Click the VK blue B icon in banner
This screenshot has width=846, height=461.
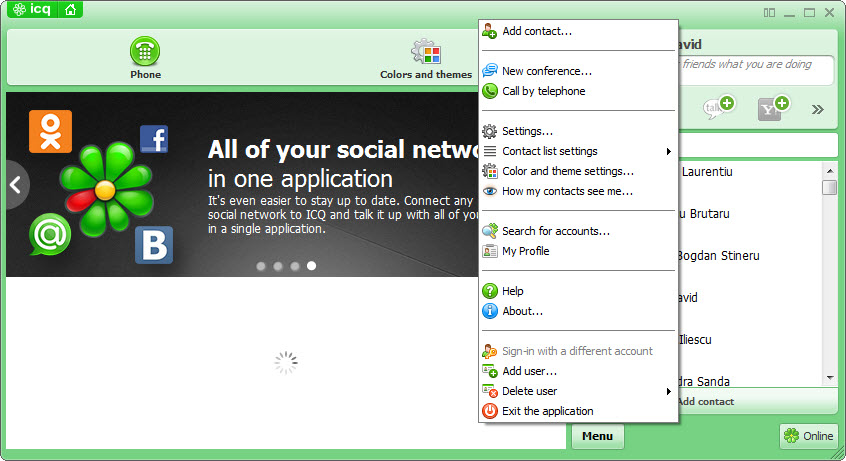point(154,245)
